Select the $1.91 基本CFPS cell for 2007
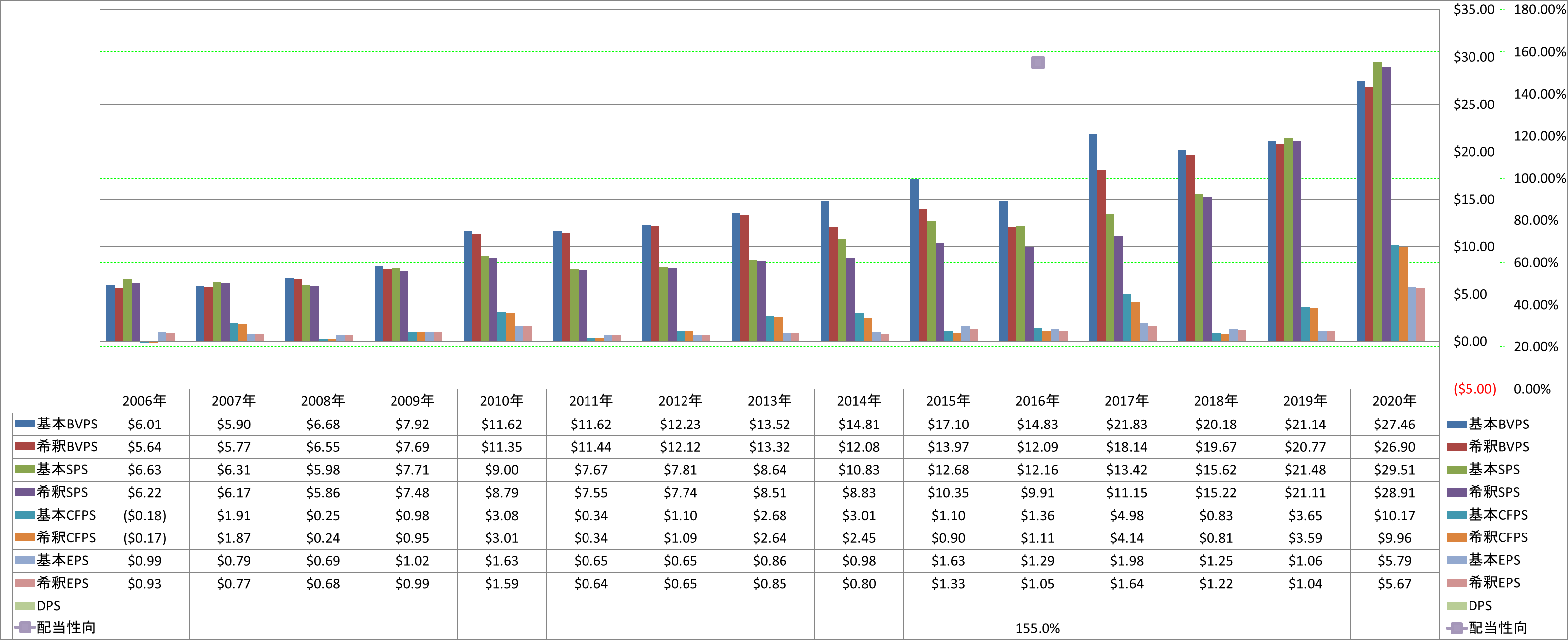The image size is (1568, 640). click(234, 515)
